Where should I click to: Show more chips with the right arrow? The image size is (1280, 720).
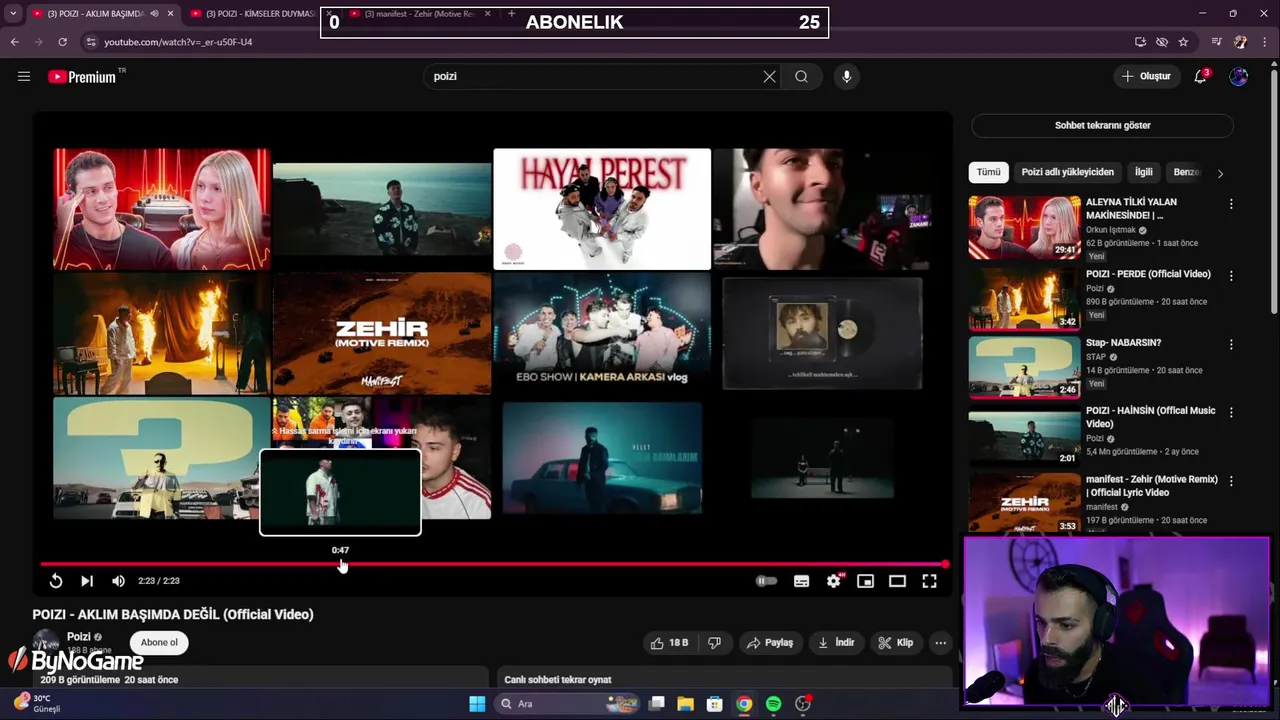[1220, 173]
